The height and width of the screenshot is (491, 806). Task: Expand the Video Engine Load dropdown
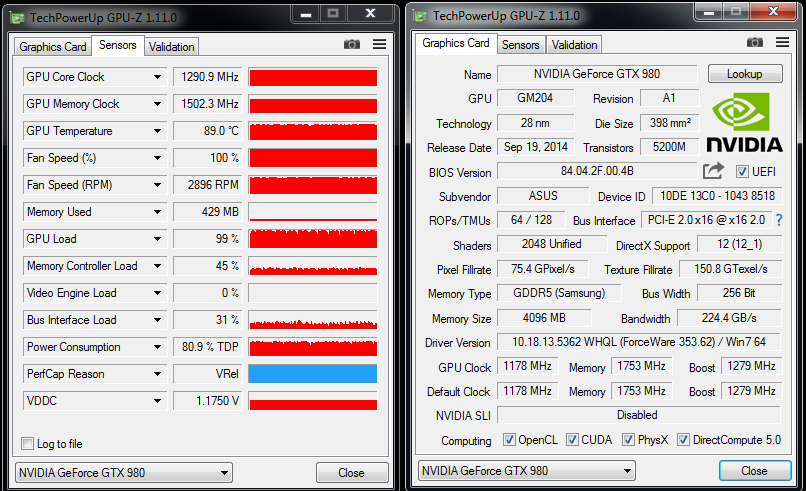157,293
